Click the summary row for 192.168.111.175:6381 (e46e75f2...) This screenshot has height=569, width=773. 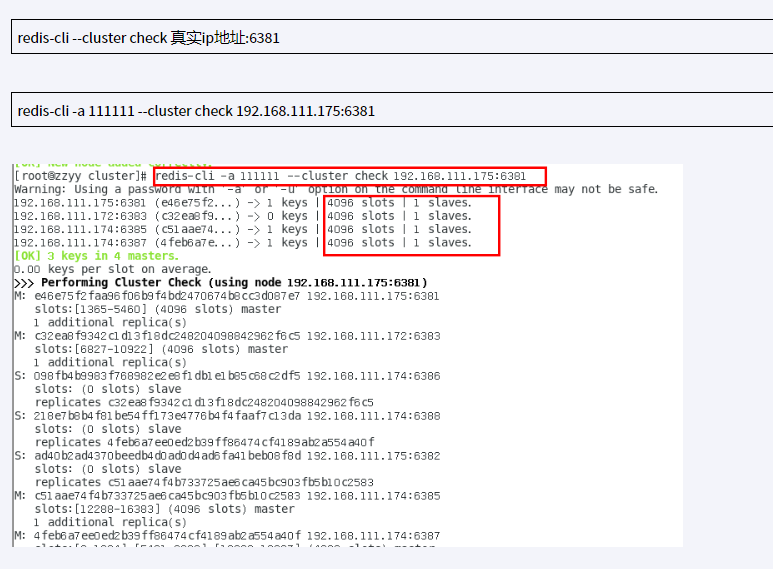click(x=243, y=203)
